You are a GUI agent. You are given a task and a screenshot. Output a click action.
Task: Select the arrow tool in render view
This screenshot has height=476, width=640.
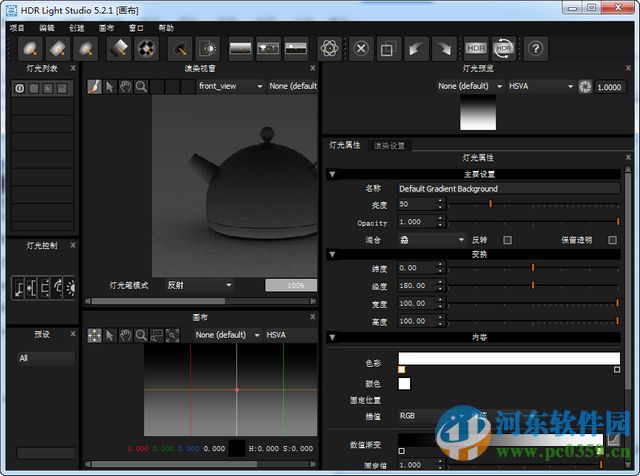click(x=110, y=87)
